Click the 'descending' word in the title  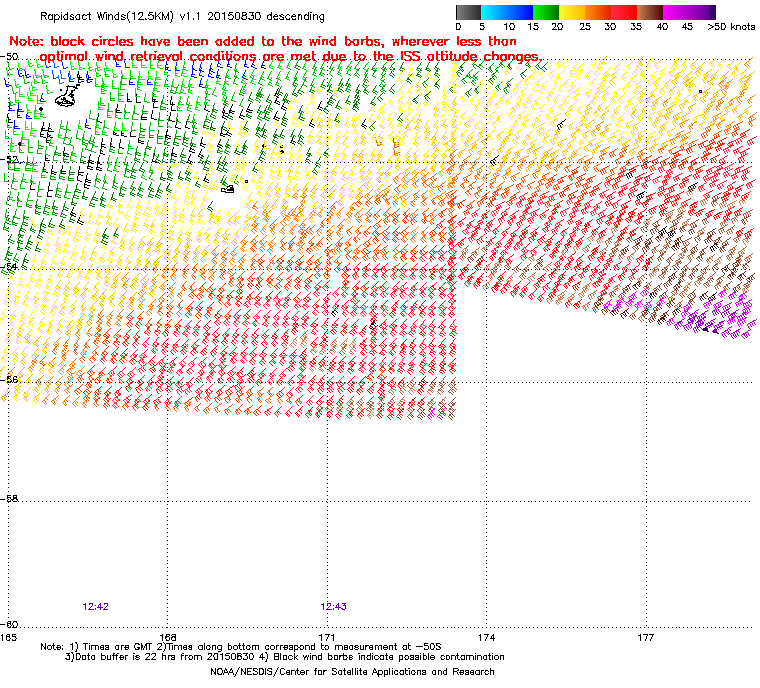295,16
